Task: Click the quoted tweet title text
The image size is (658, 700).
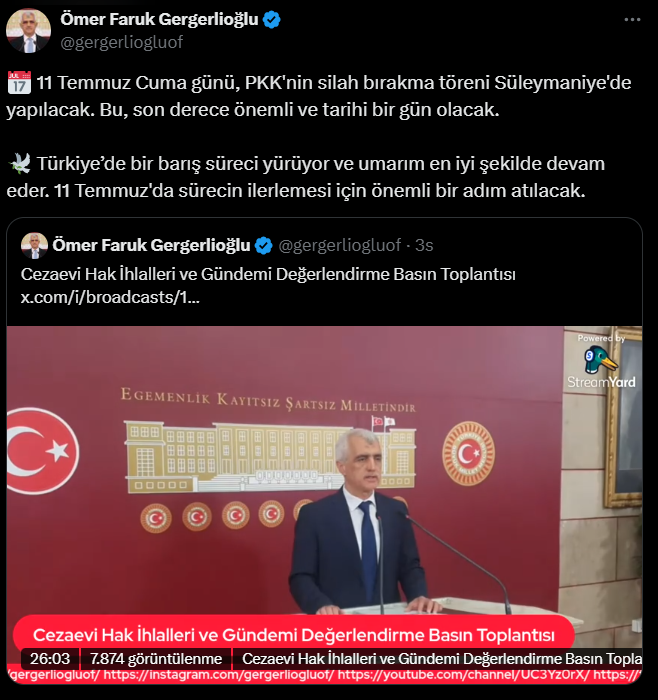Action: pos(268,274)
